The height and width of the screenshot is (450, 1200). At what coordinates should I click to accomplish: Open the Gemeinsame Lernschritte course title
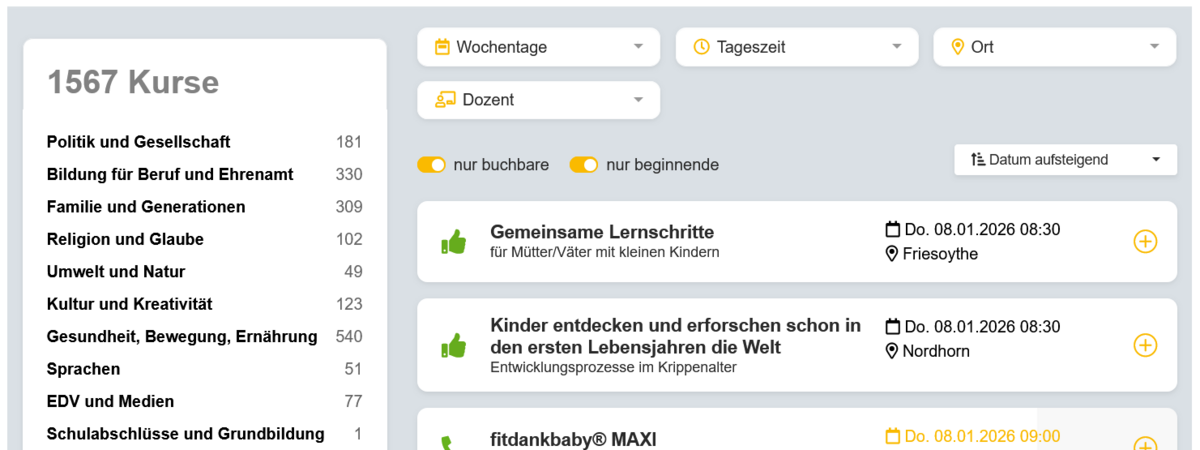(x=602, y=231)
